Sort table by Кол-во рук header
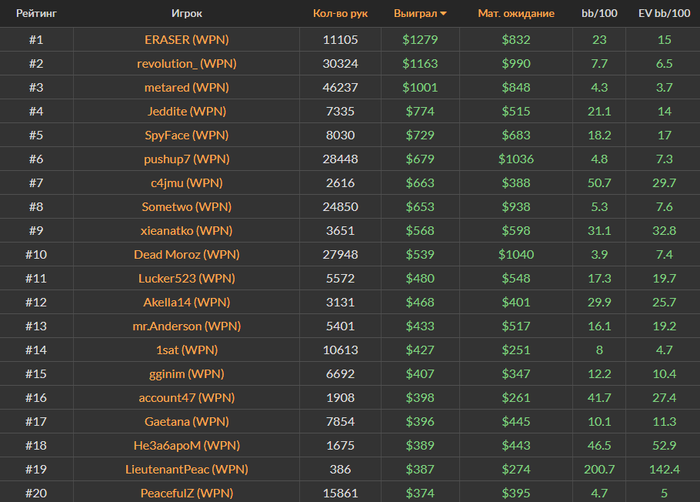This screenshot has height=502, width=700. (340, 13)
